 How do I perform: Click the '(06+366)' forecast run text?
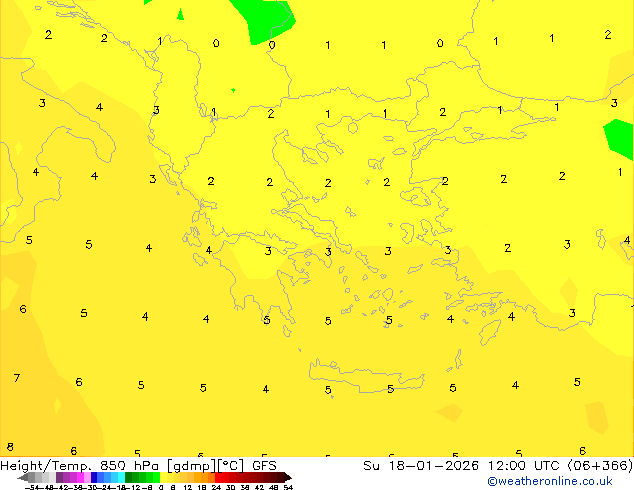[x=600, y=466]
